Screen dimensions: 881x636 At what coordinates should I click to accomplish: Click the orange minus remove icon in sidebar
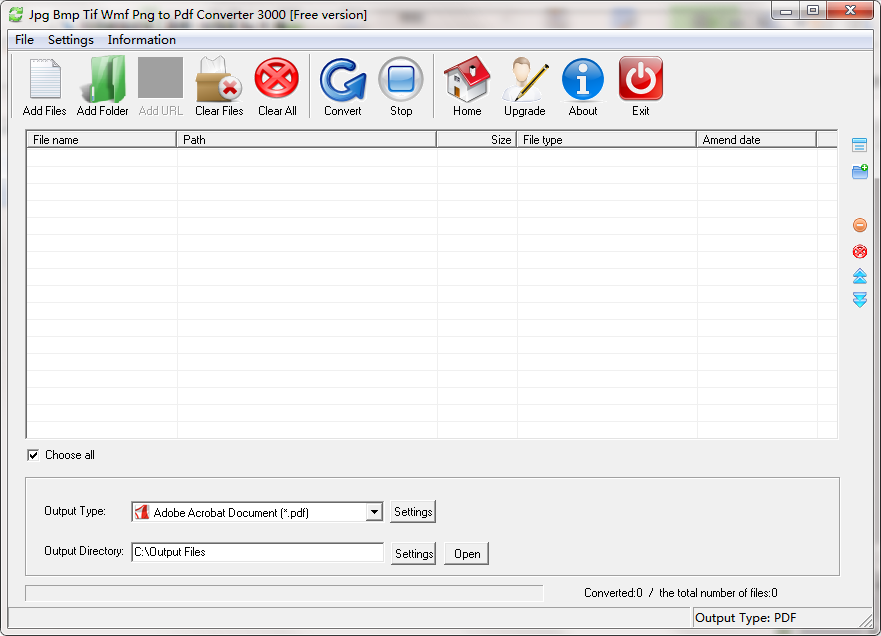point(859,226)
